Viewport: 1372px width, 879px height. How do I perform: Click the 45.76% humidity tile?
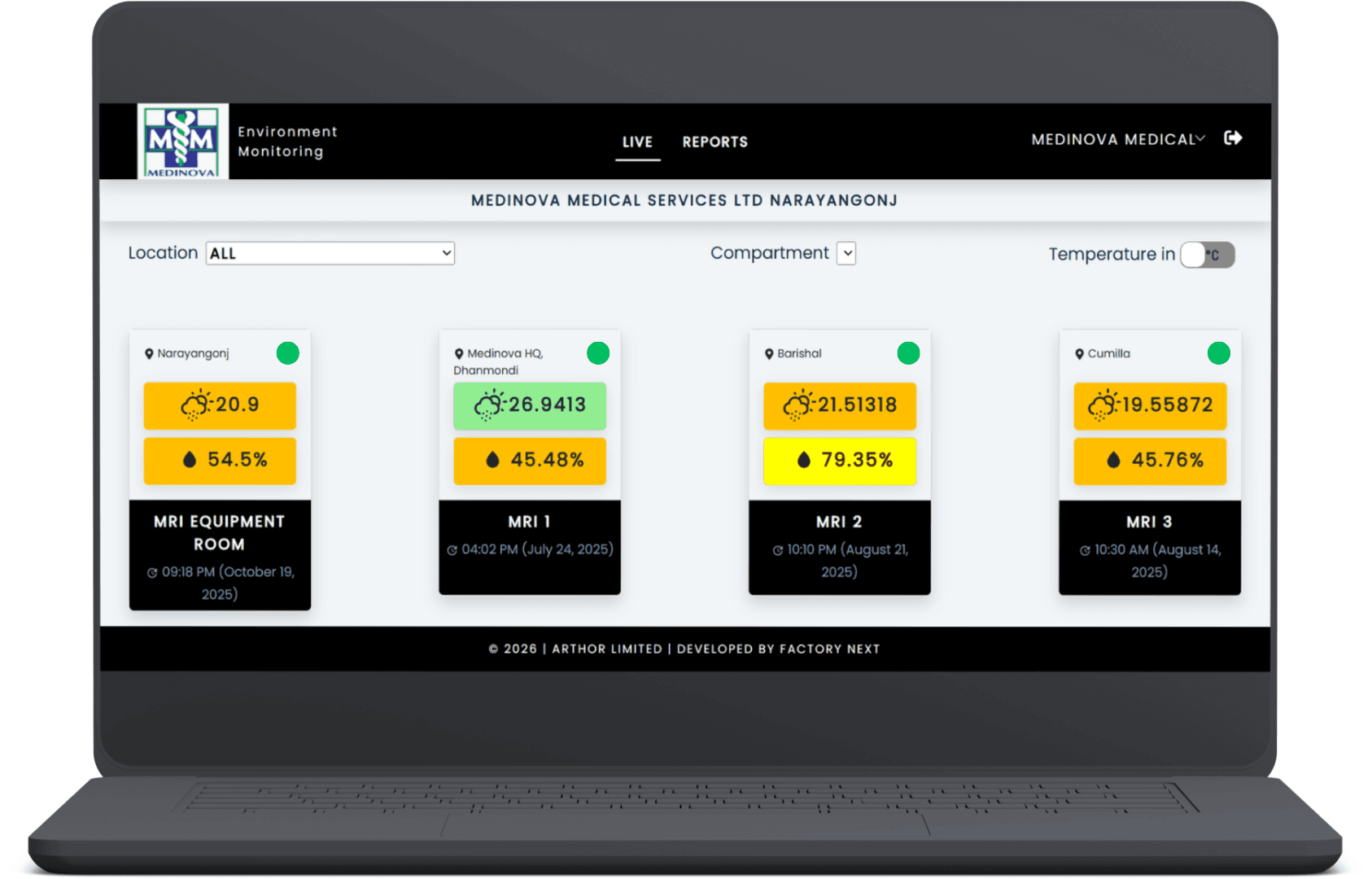tap(1150, 461)
